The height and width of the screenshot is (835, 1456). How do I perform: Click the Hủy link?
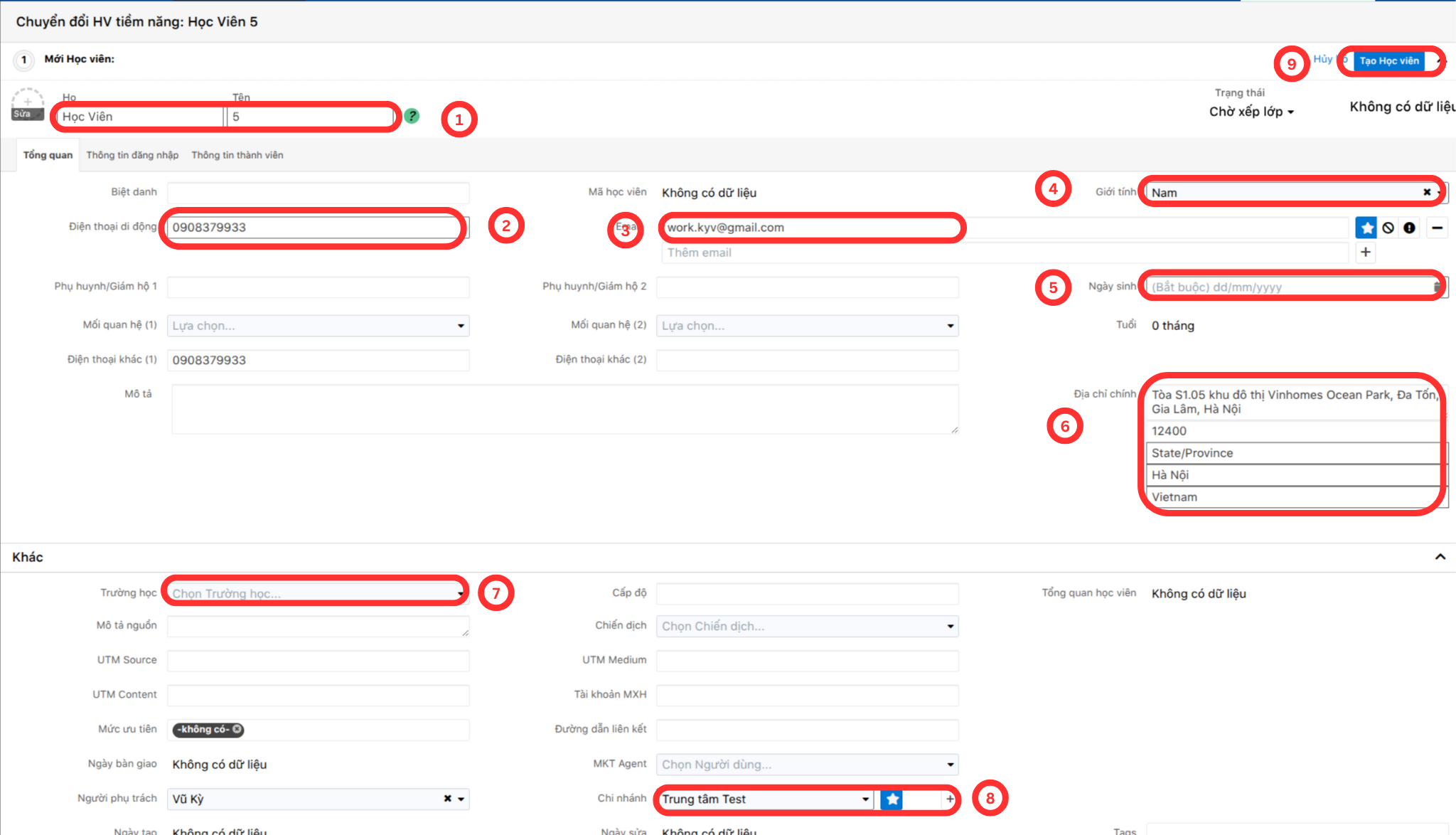coord(1322,59)
